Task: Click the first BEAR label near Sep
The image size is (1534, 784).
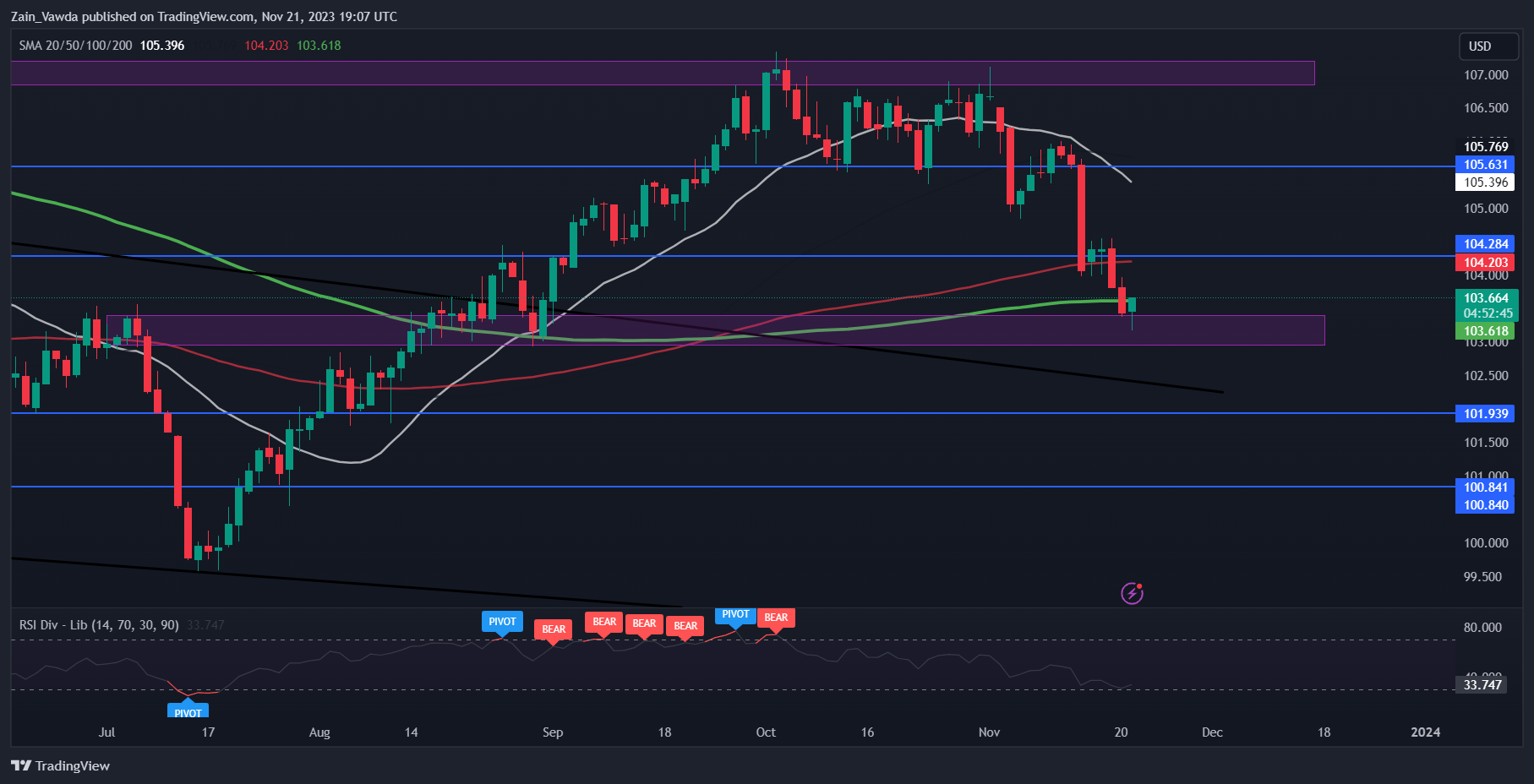Action: click(x=554, y=630)
